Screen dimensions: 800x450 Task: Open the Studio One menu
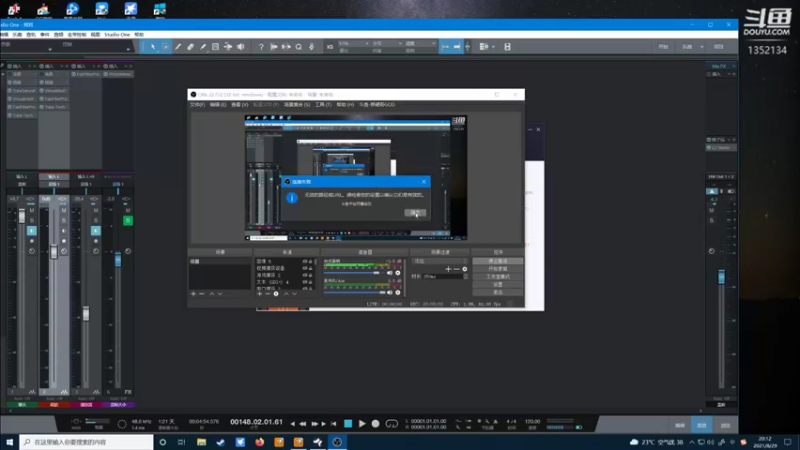[117, 35]
